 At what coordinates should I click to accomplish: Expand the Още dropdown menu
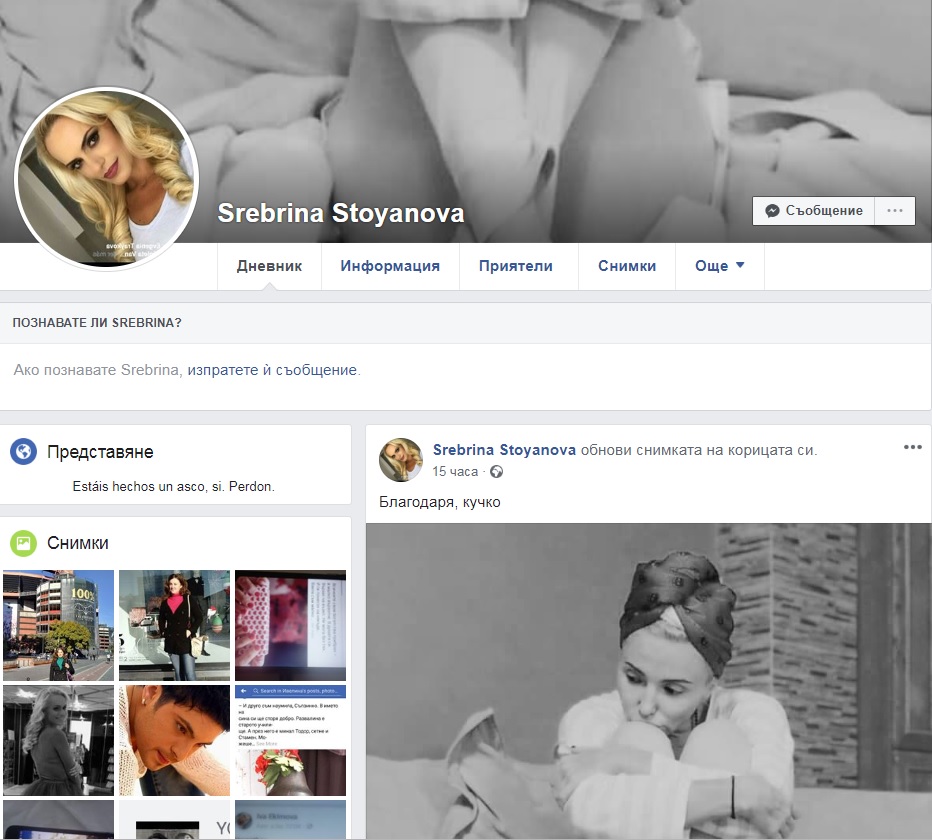click(x=720, y=266)
